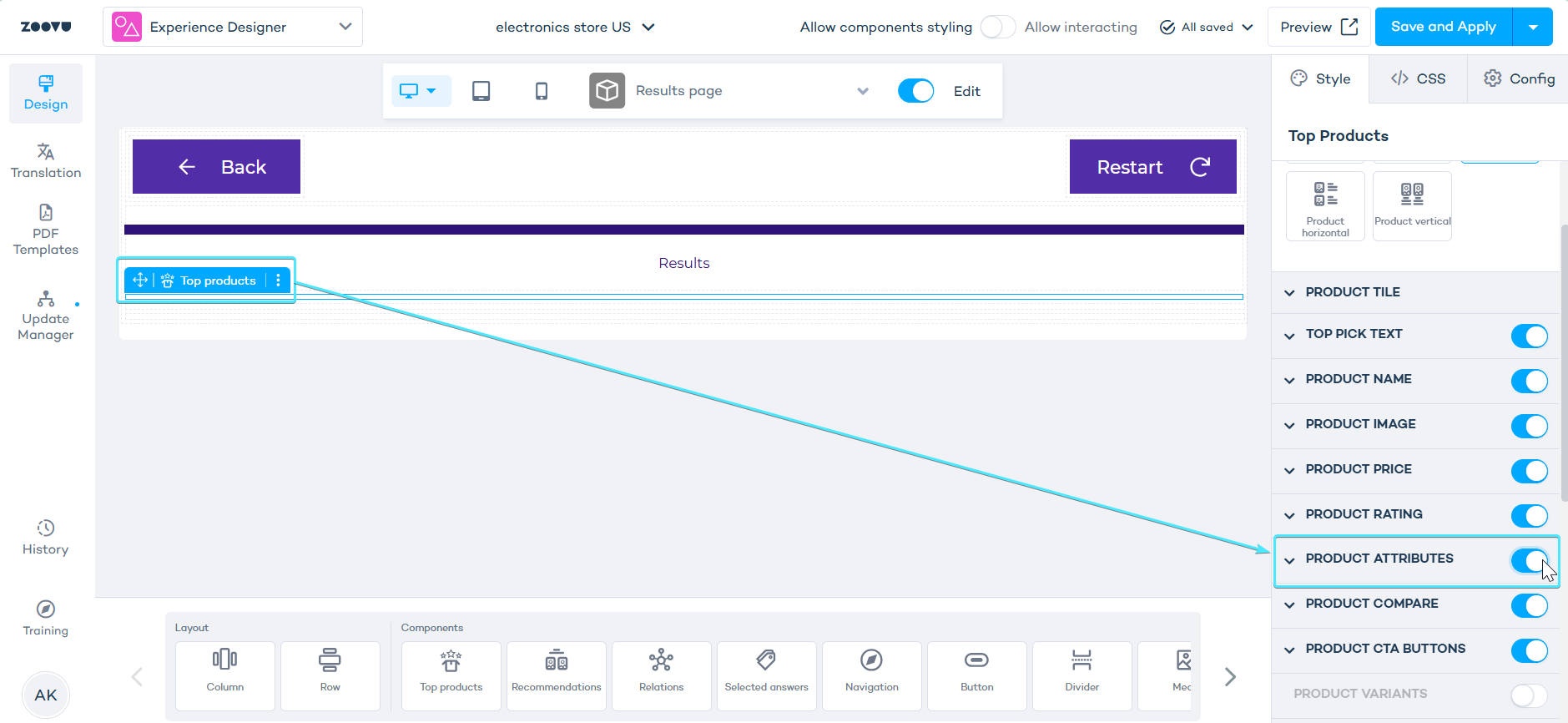This screenshot has height=723, width=1568.
Task: Select the Product vertical layout thumbnail
Action: 1412,205
